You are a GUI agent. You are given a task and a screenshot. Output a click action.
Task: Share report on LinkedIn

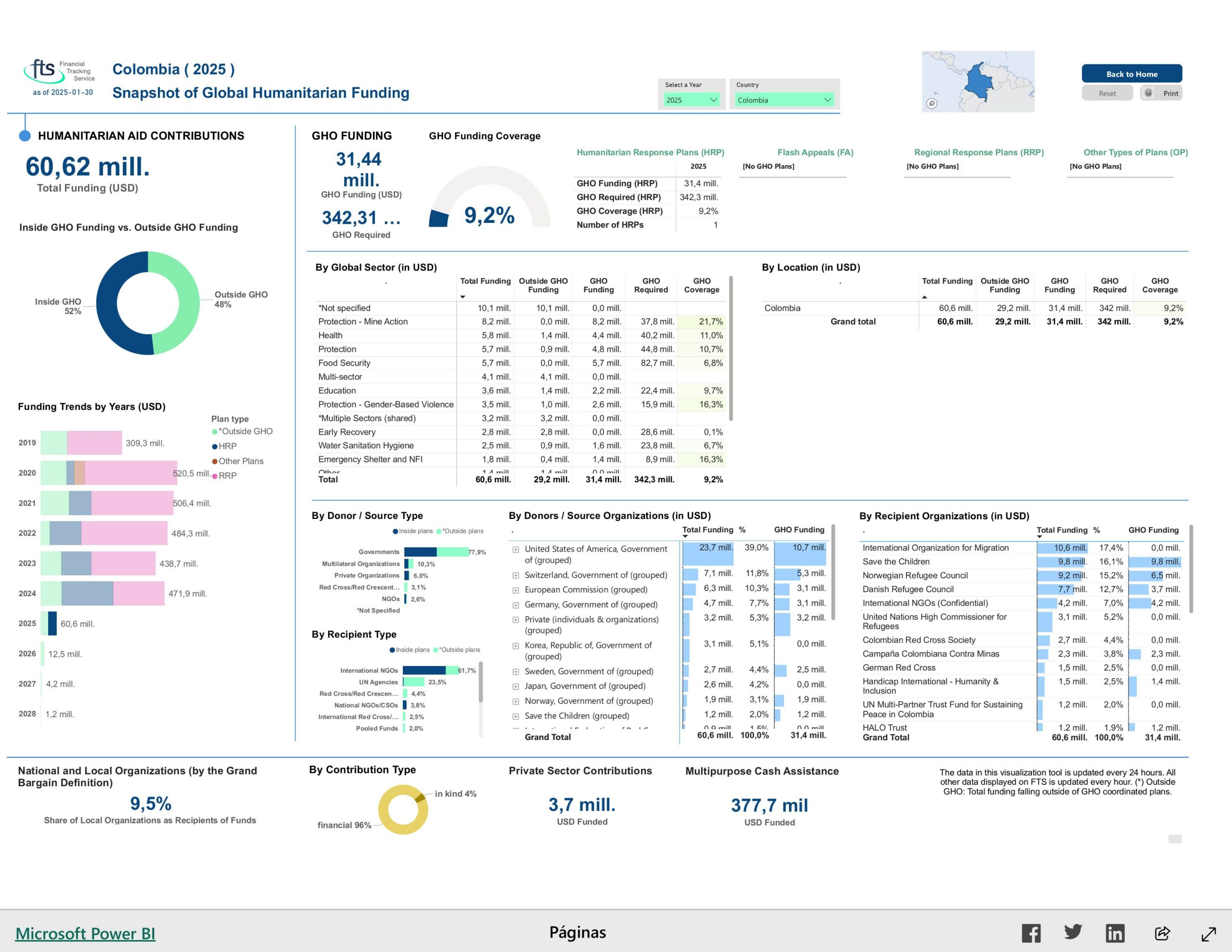coord(1115,933)
